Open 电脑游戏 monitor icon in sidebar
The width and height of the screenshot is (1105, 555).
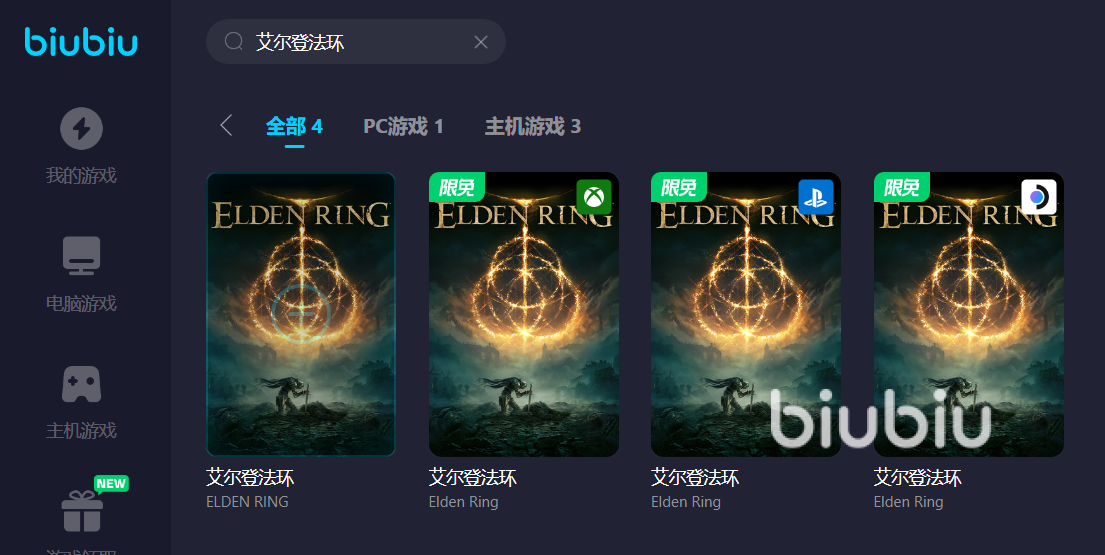[81, 255]
